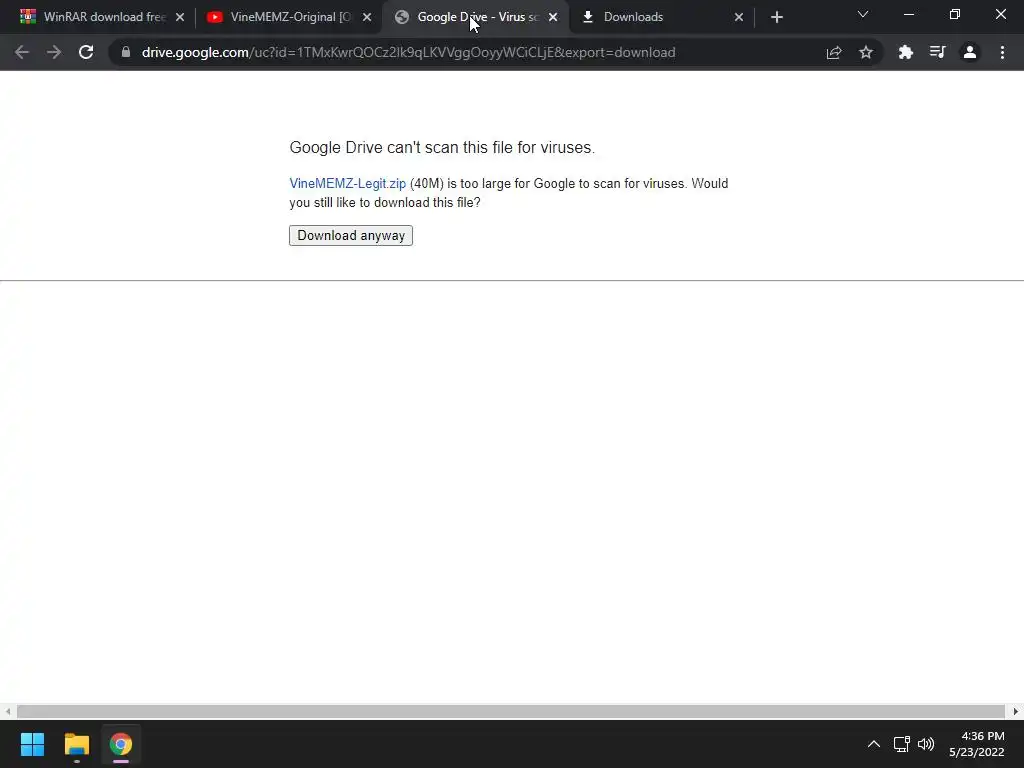The width and height of the screenshot is (1024, 768).
Task: Show hidden system tray icons
Action: [x=874, y=744]
